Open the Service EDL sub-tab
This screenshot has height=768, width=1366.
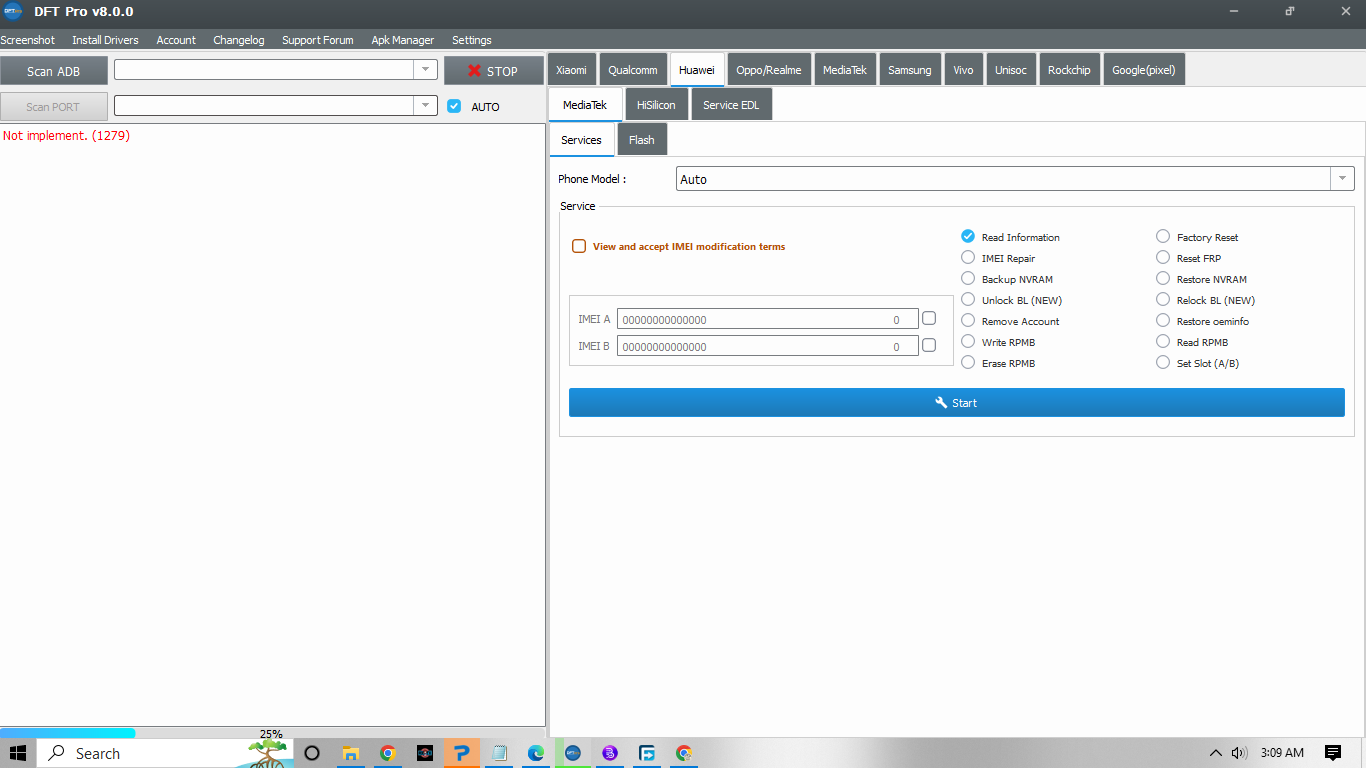(731, 104)
